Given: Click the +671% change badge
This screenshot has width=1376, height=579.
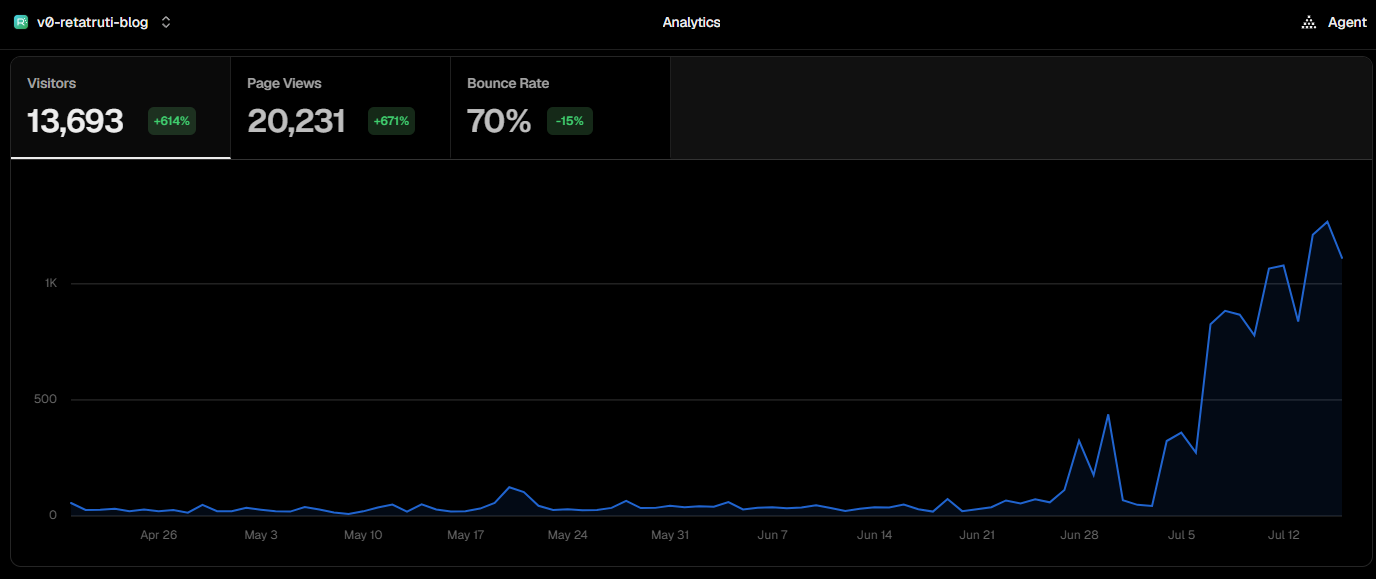Looking at the screenshot, I should coord(392,121).
